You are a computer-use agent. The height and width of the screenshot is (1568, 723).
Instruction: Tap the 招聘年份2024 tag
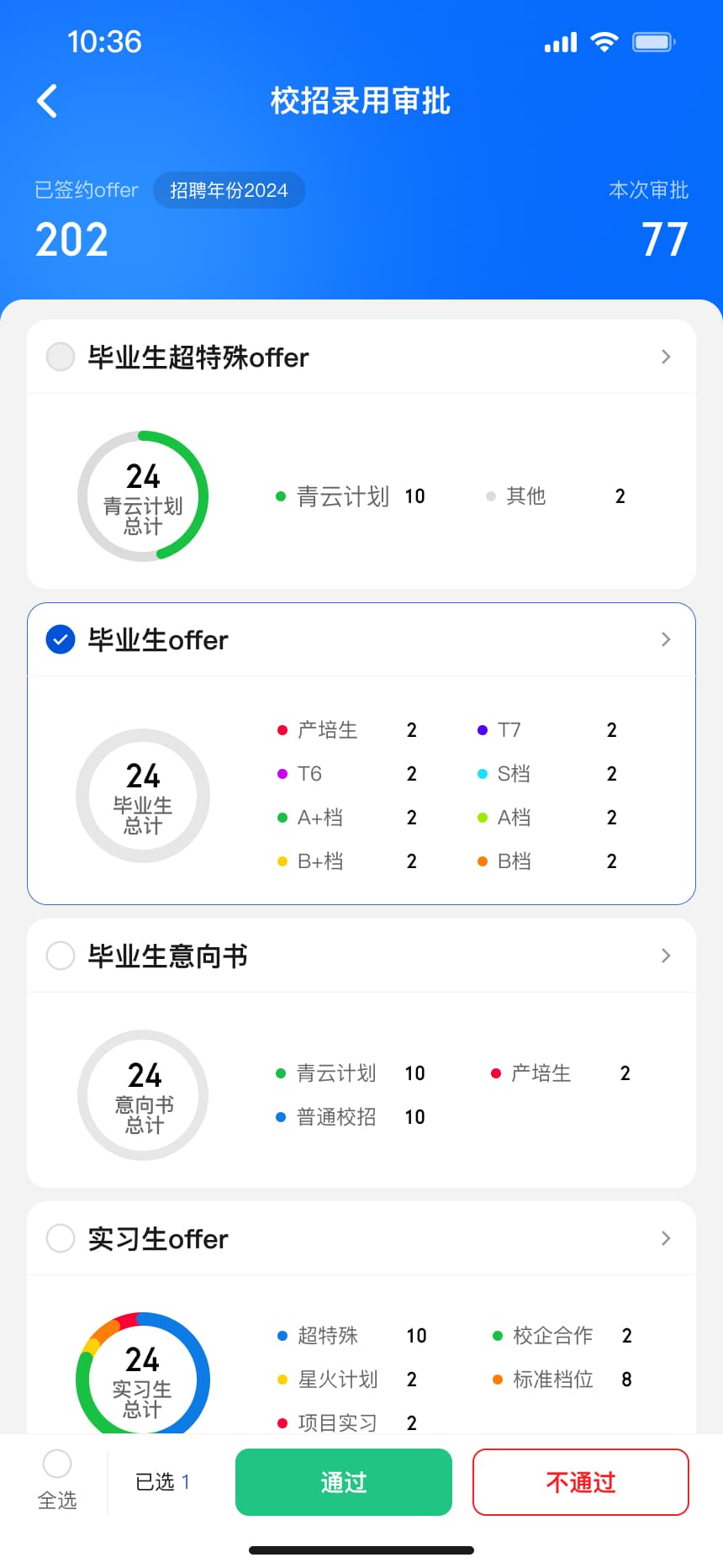click(x=230, y=190)
